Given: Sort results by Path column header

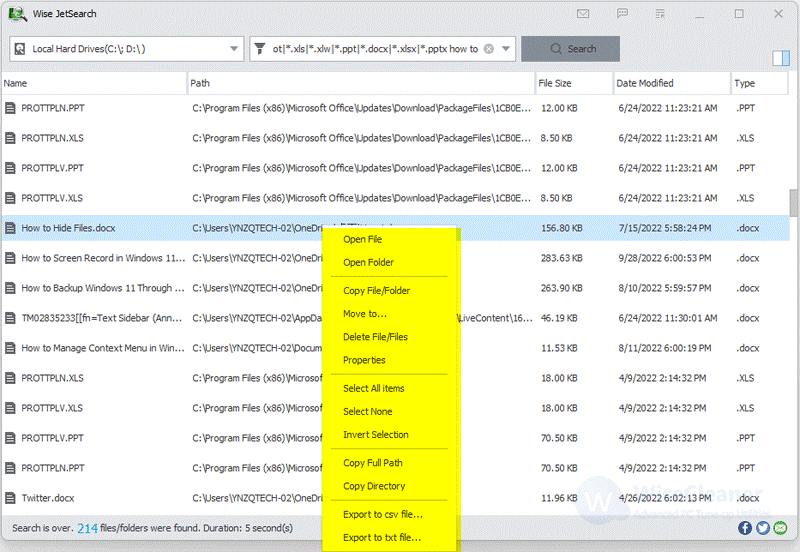Looking at the screenshot, I should point(361,83).
